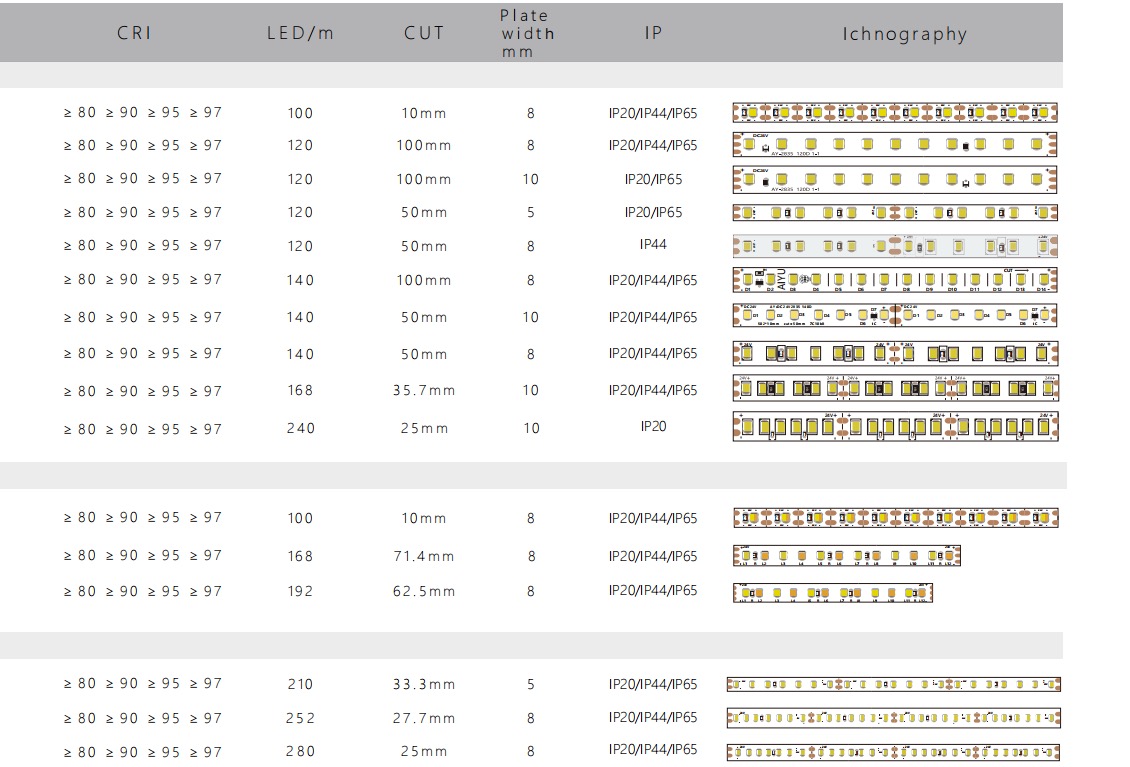Click the standalone IP44 rating cell
Image resolution: width=1130 pixels, height=767 pixels.
(x=653, y=245)
